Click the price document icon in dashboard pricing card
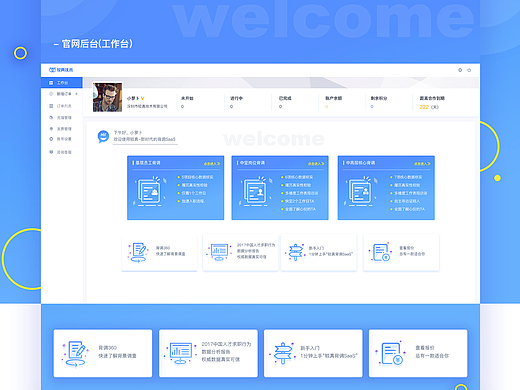This screenshot has height=390, width=520. pos(381,252)
